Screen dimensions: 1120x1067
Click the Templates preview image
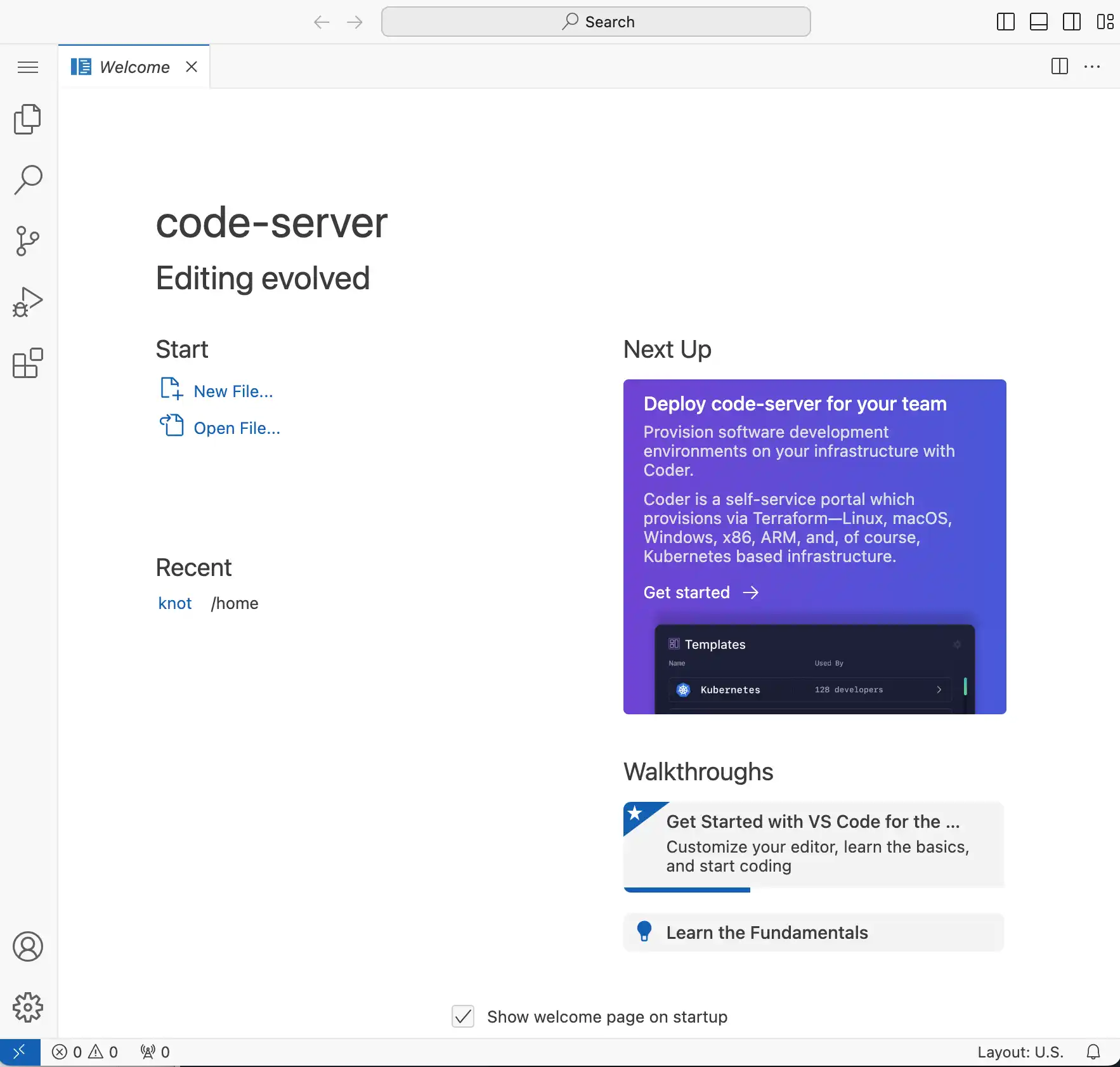coord(815,669)
